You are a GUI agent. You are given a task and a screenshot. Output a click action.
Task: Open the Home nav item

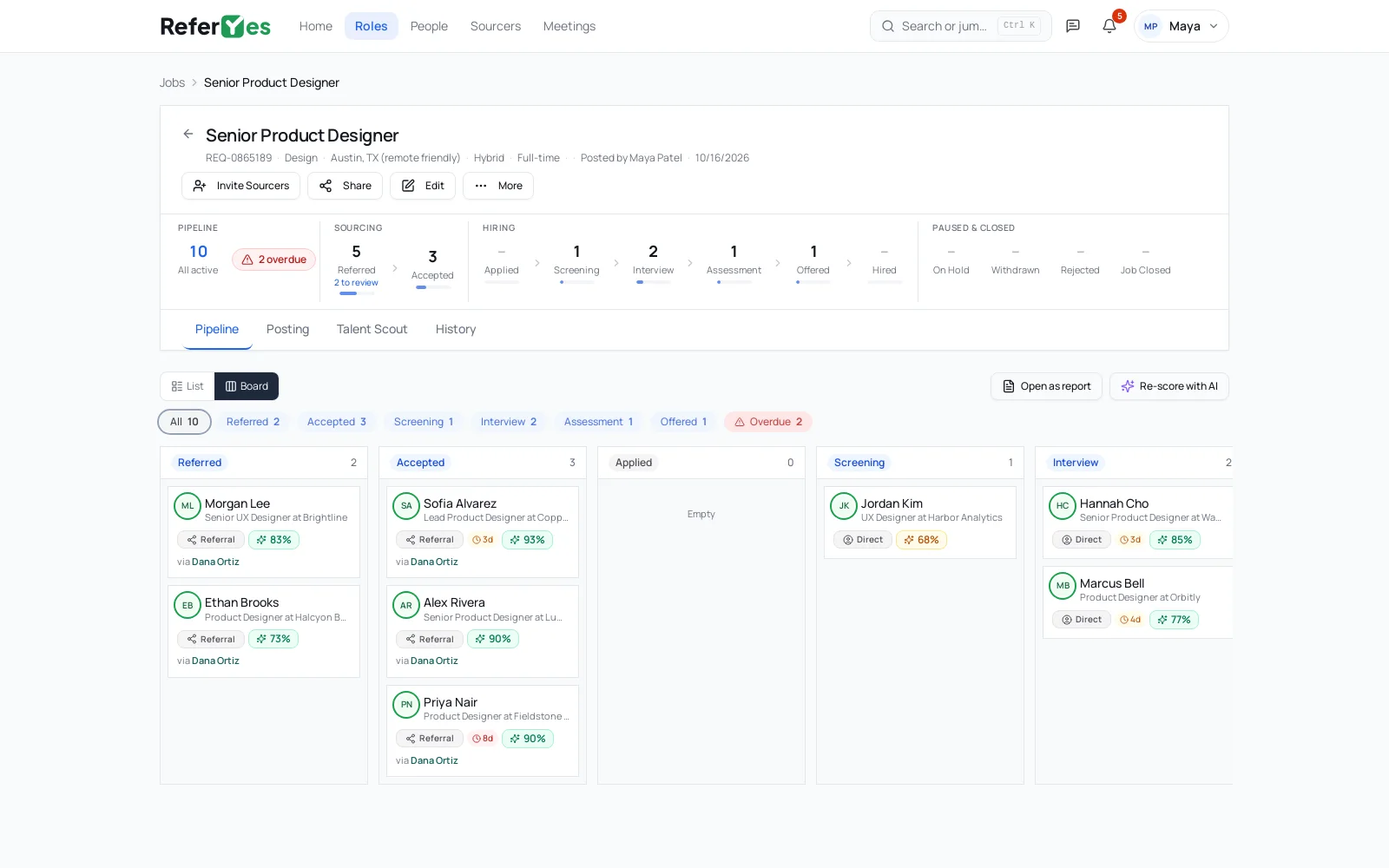click(x=316, y=26)
